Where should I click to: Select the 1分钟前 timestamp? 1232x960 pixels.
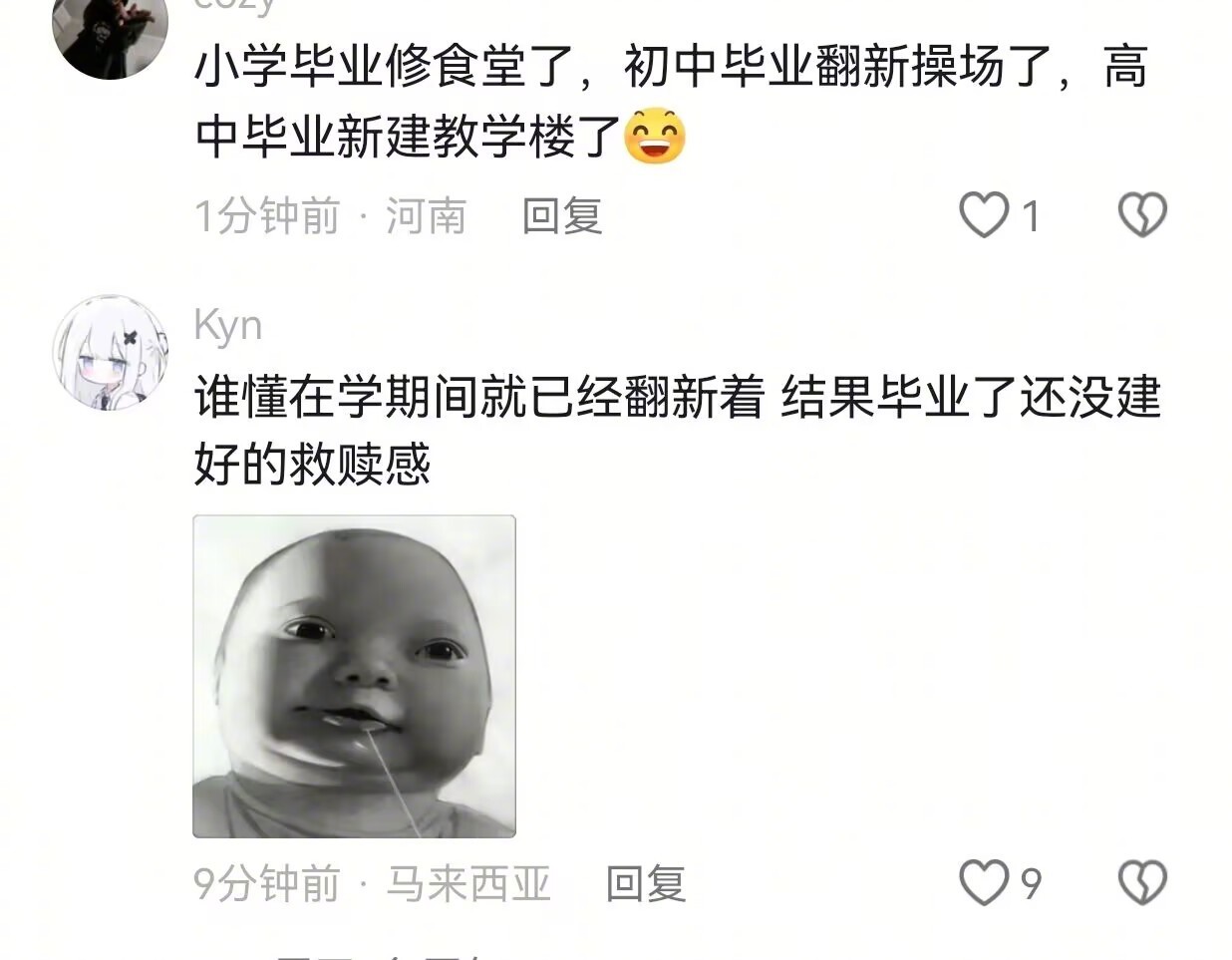(267, 215)
